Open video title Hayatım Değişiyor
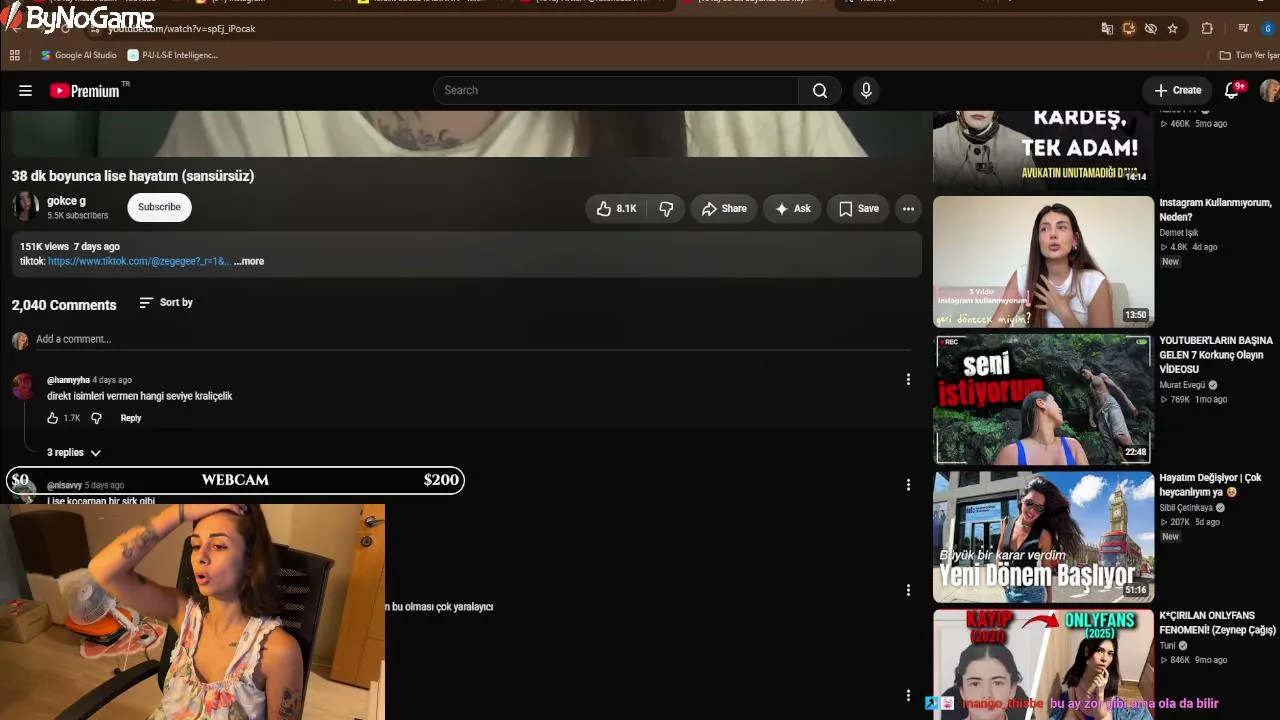Viewport: 1280px width, 720px height. (1210, 485)
